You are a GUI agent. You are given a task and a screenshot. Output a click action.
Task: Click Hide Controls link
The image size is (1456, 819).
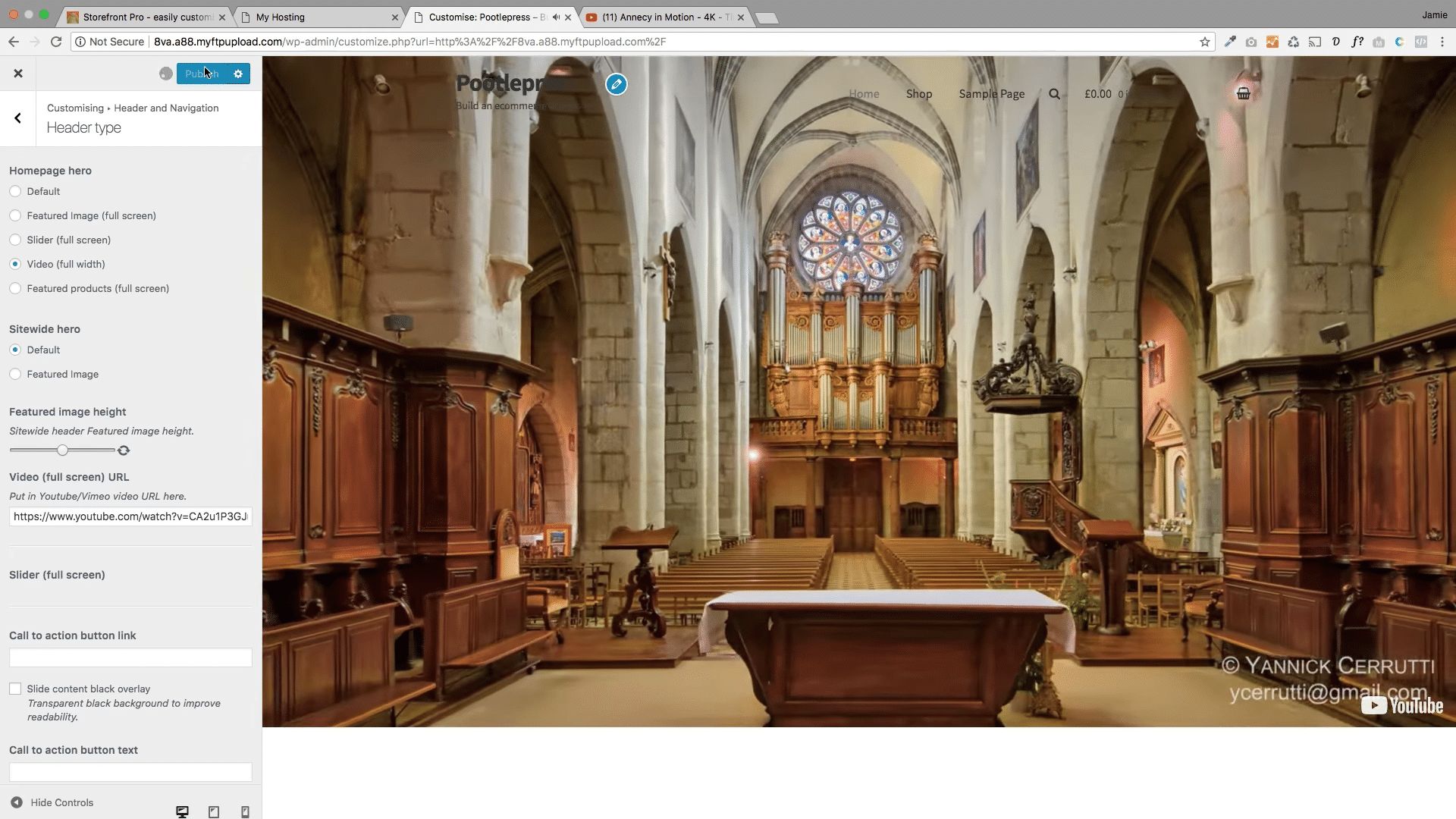tap(62, 802)
